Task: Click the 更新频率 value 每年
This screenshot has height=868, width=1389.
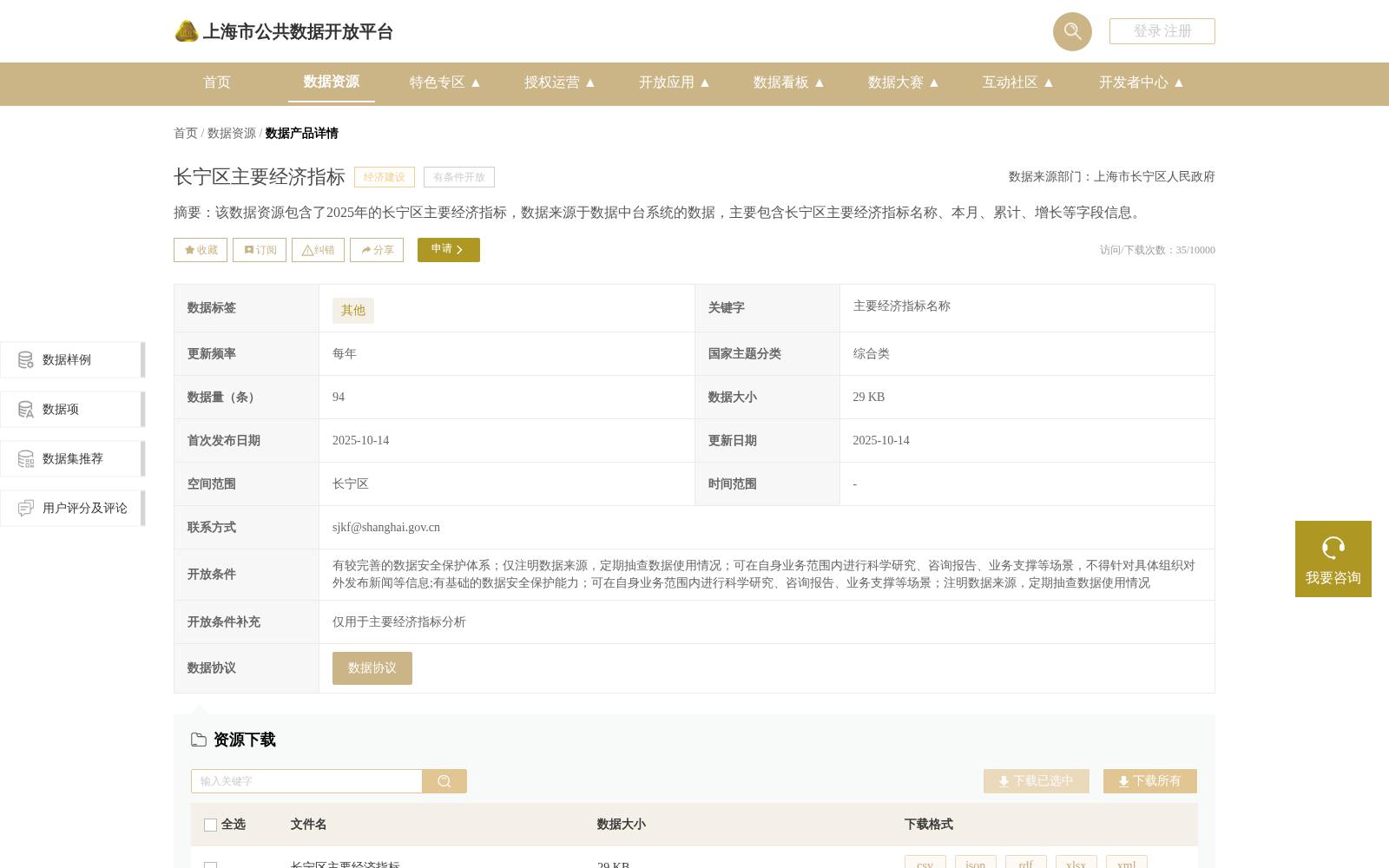Action: (x=345, y=354)
